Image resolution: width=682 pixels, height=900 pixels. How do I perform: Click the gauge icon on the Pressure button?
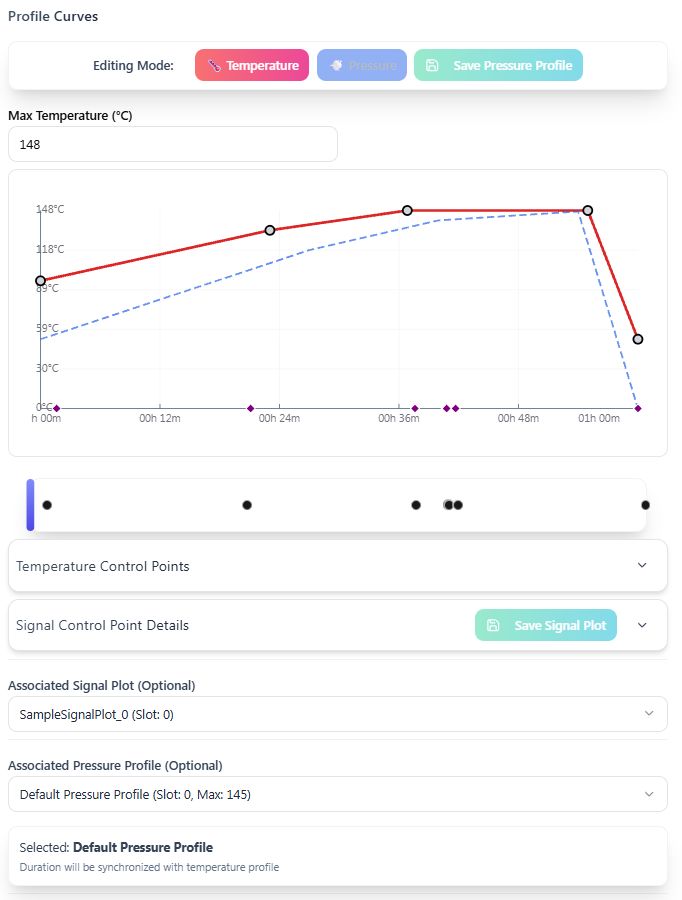(337, 66)
